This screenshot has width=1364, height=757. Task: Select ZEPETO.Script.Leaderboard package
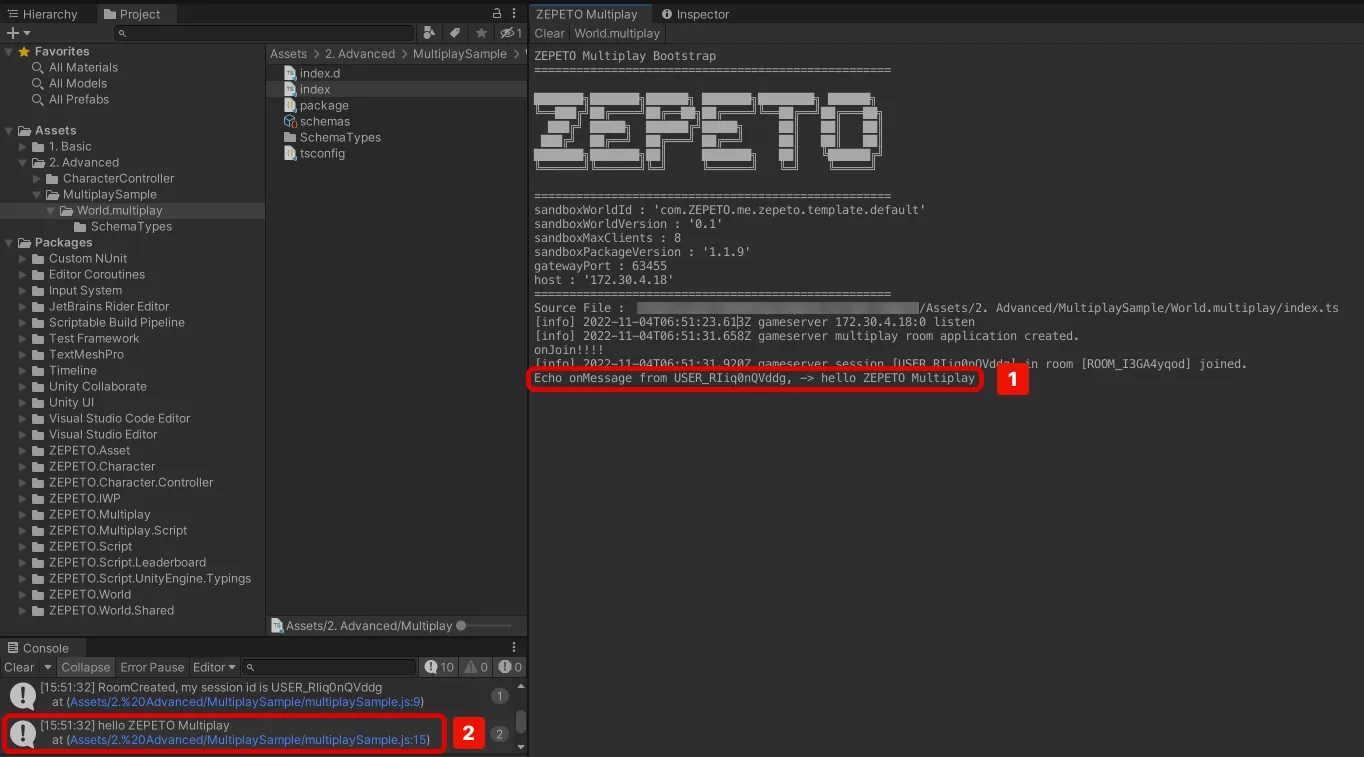[x=132, y=562]
